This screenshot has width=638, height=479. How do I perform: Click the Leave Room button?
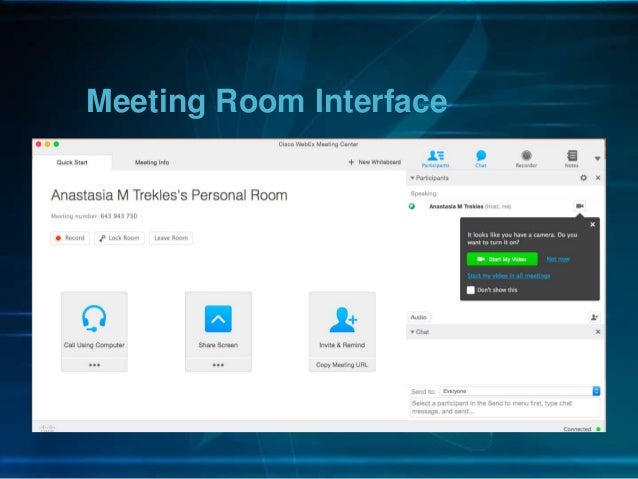click(171, 238)
